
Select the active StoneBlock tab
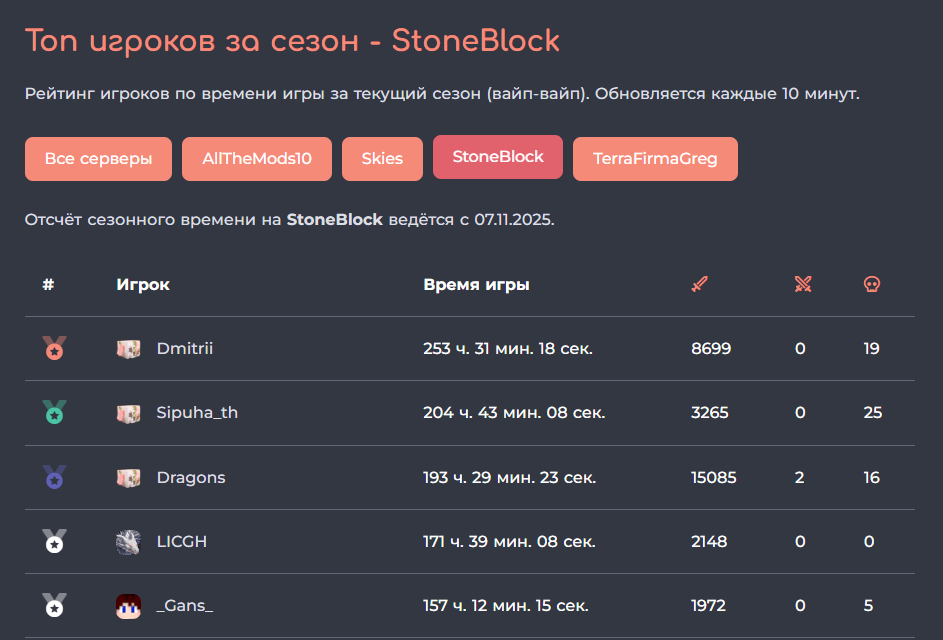[498, 157]
